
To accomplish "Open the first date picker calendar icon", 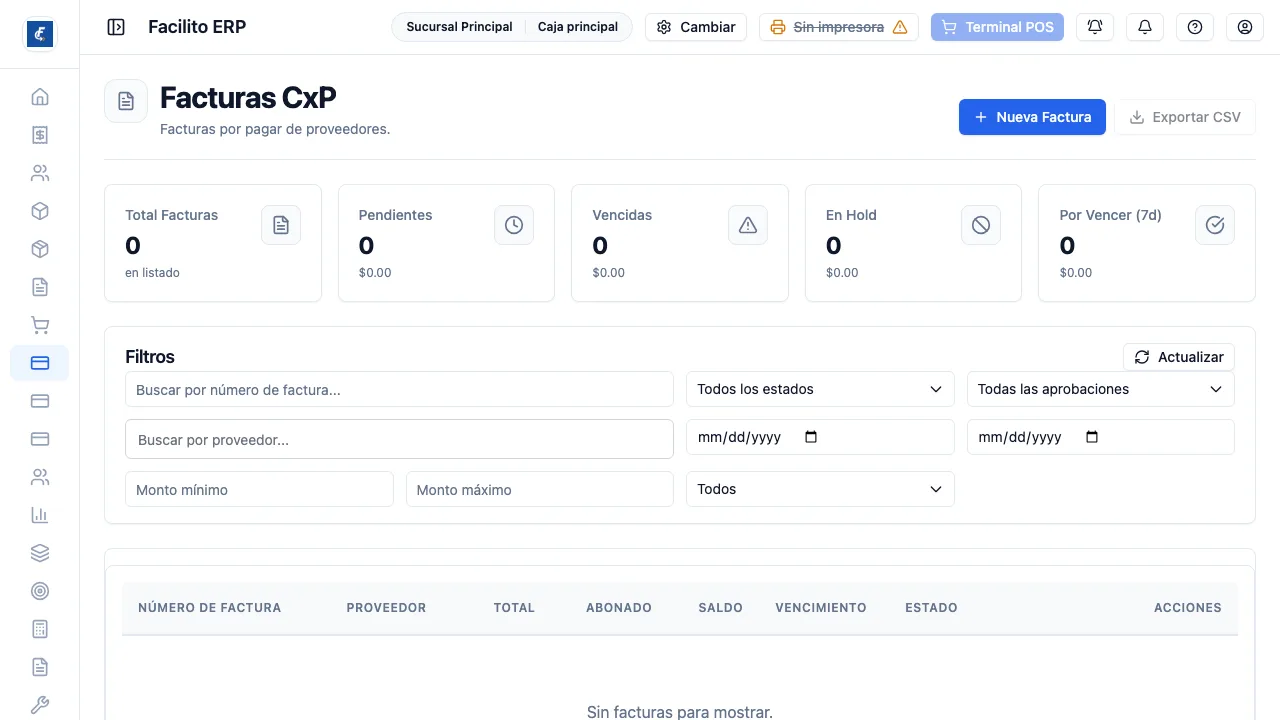I will (811, 437).
